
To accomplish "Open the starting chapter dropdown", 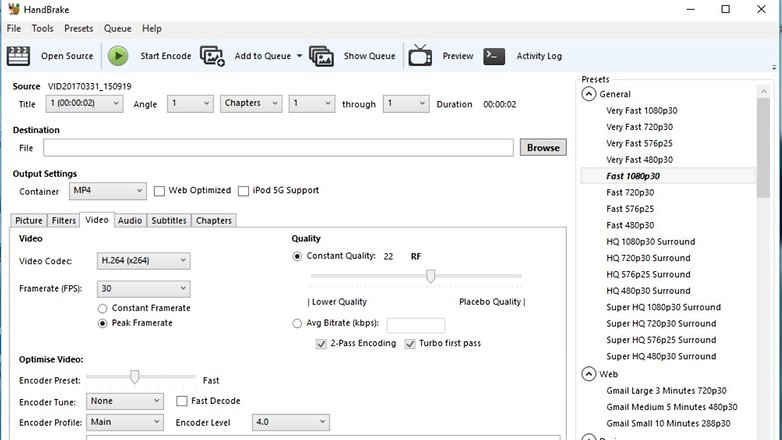I will (311, 103).
